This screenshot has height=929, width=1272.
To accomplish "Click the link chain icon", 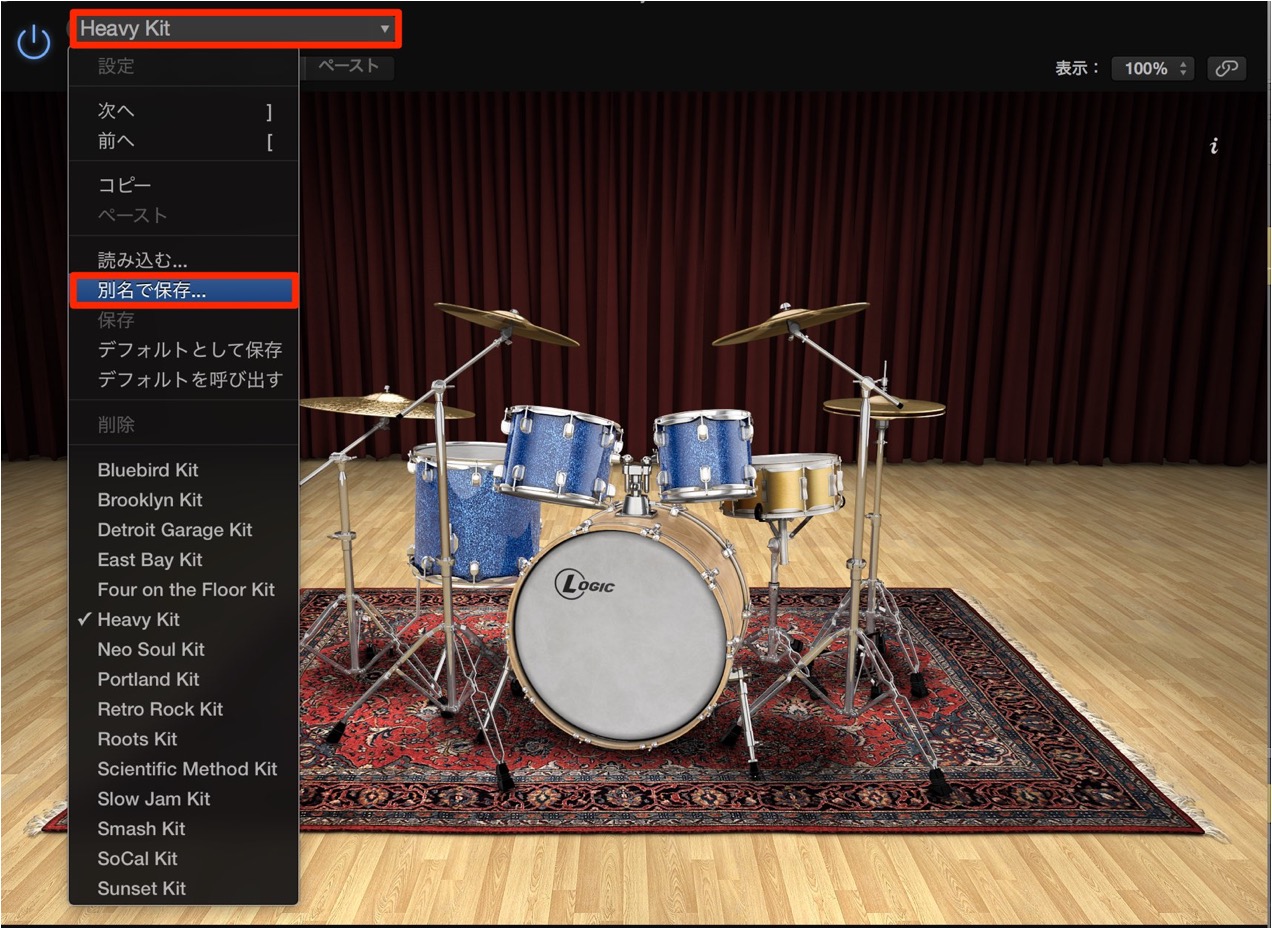I will coord(1226,68).
